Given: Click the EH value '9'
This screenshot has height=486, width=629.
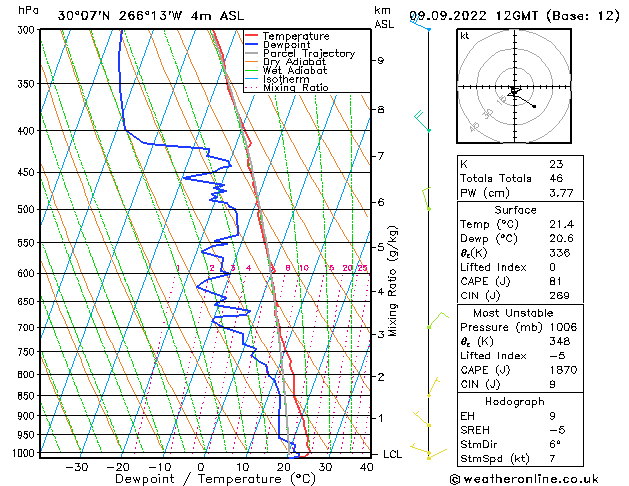Looking at the screenshot, I should pos(553,416).
